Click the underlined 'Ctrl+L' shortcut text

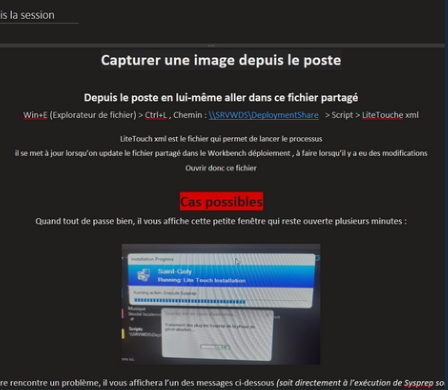coord(156,115)
